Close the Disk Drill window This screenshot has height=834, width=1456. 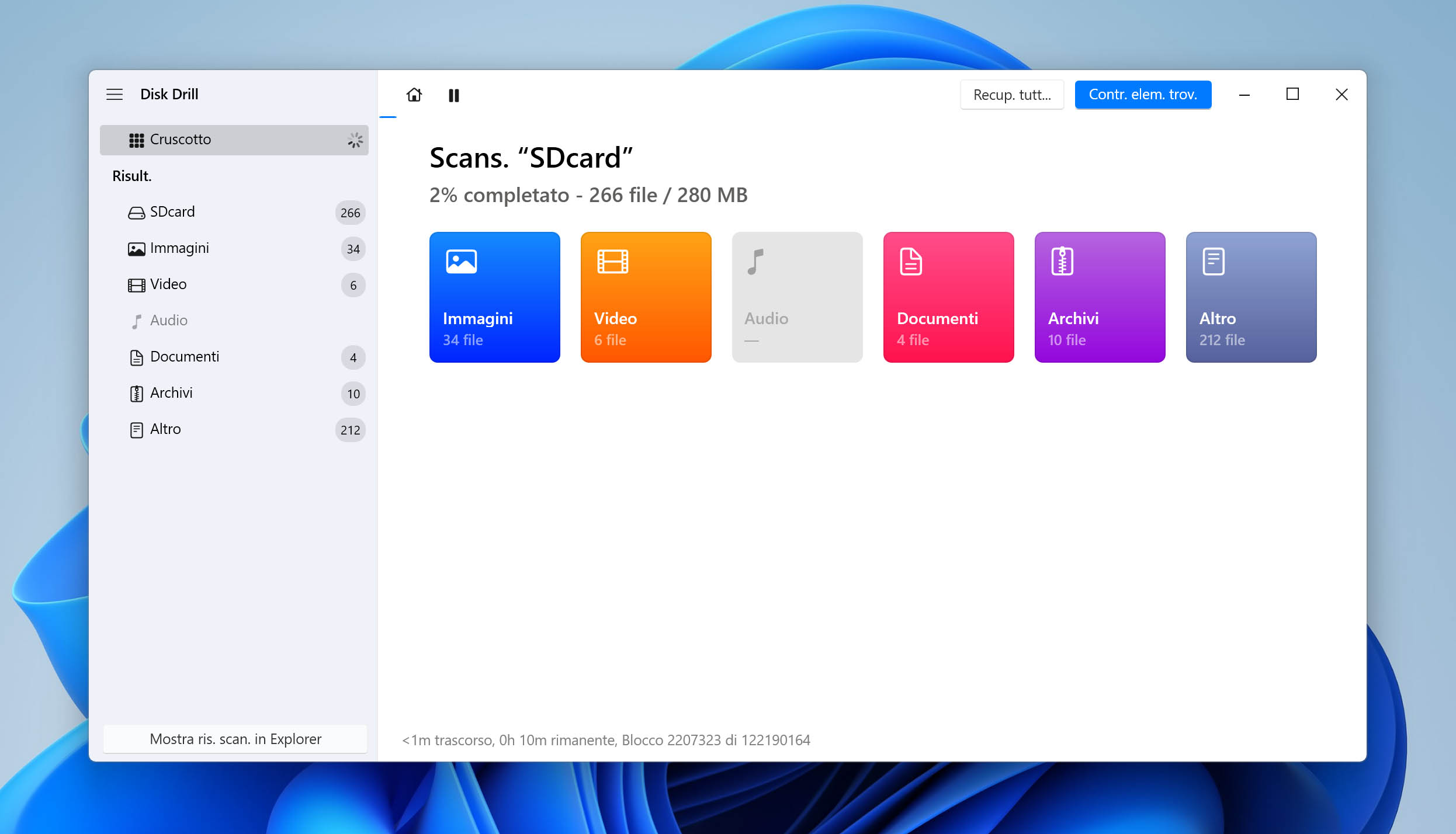(1341, 95)
